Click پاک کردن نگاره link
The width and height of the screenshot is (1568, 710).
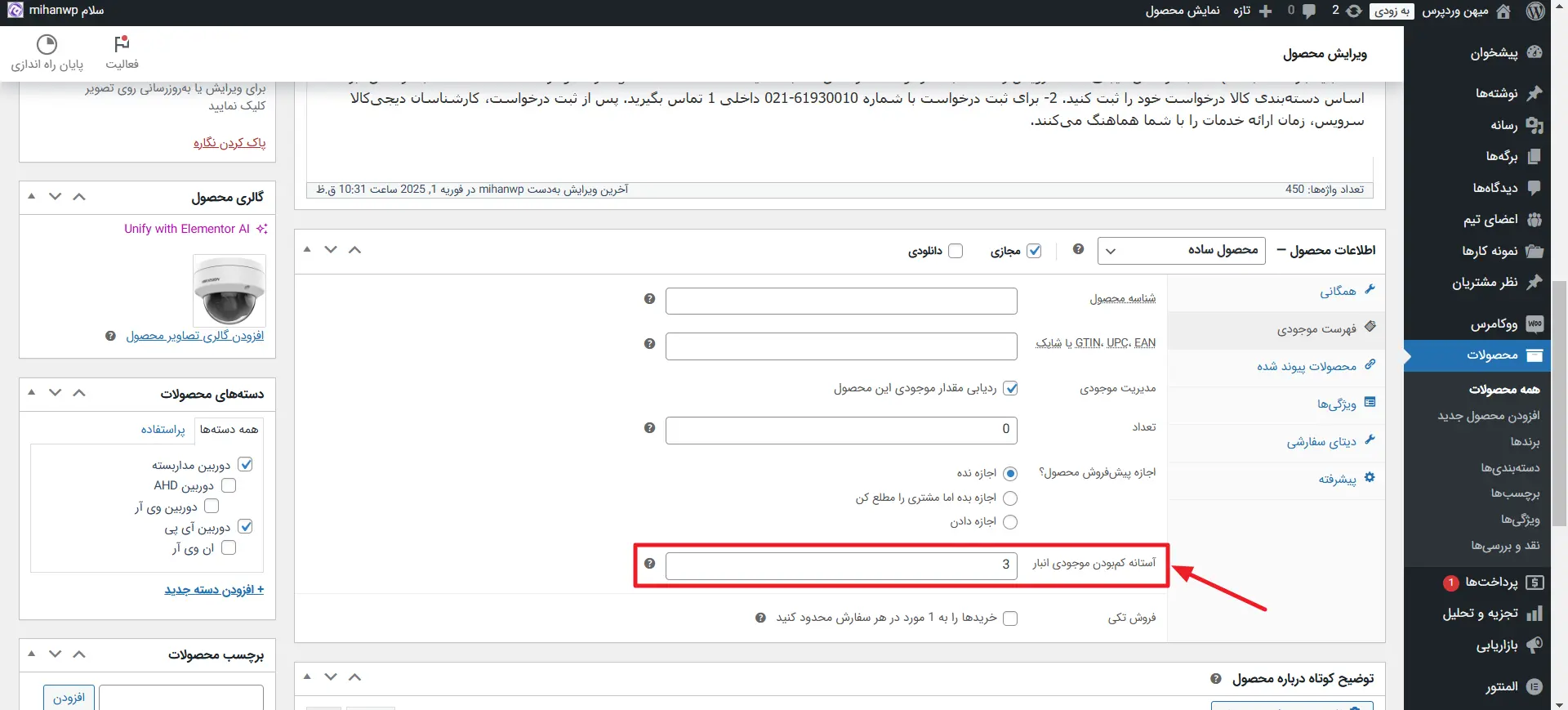pos(229,142)
